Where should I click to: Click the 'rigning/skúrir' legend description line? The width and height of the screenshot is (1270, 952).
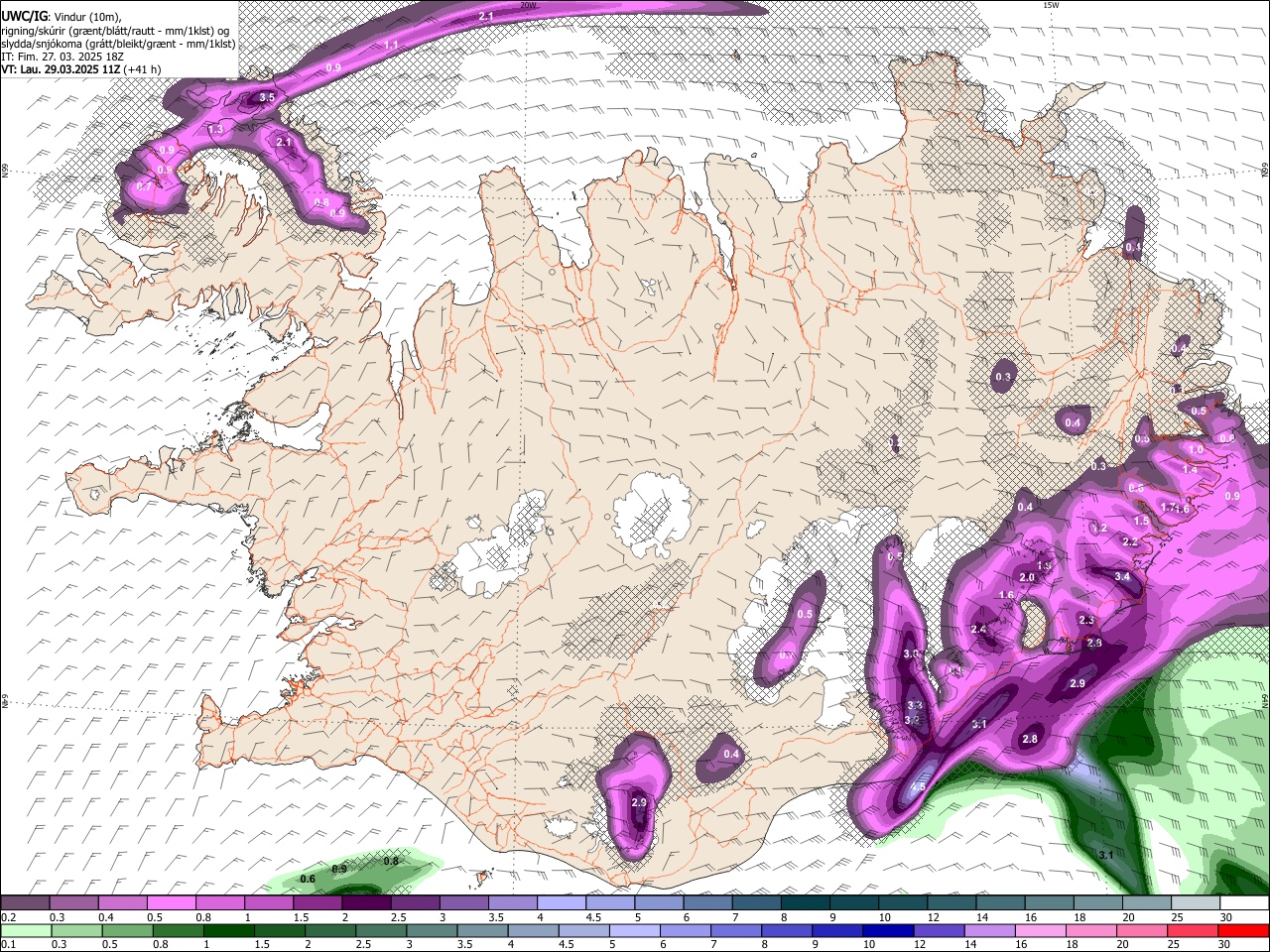(x=116, y=31)
